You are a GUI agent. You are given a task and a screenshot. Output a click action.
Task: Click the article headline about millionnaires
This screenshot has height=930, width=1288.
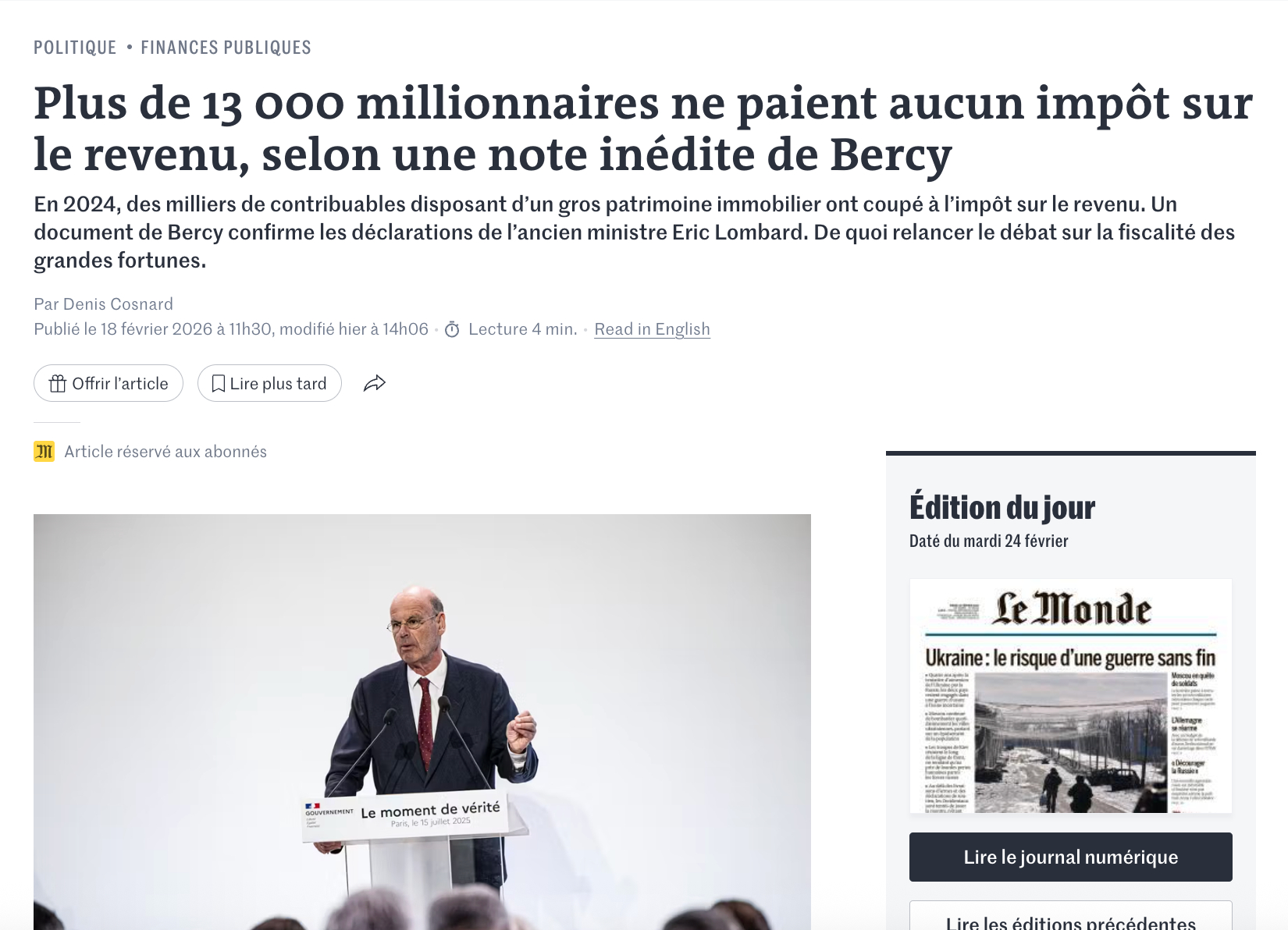(x=642, y=129)
